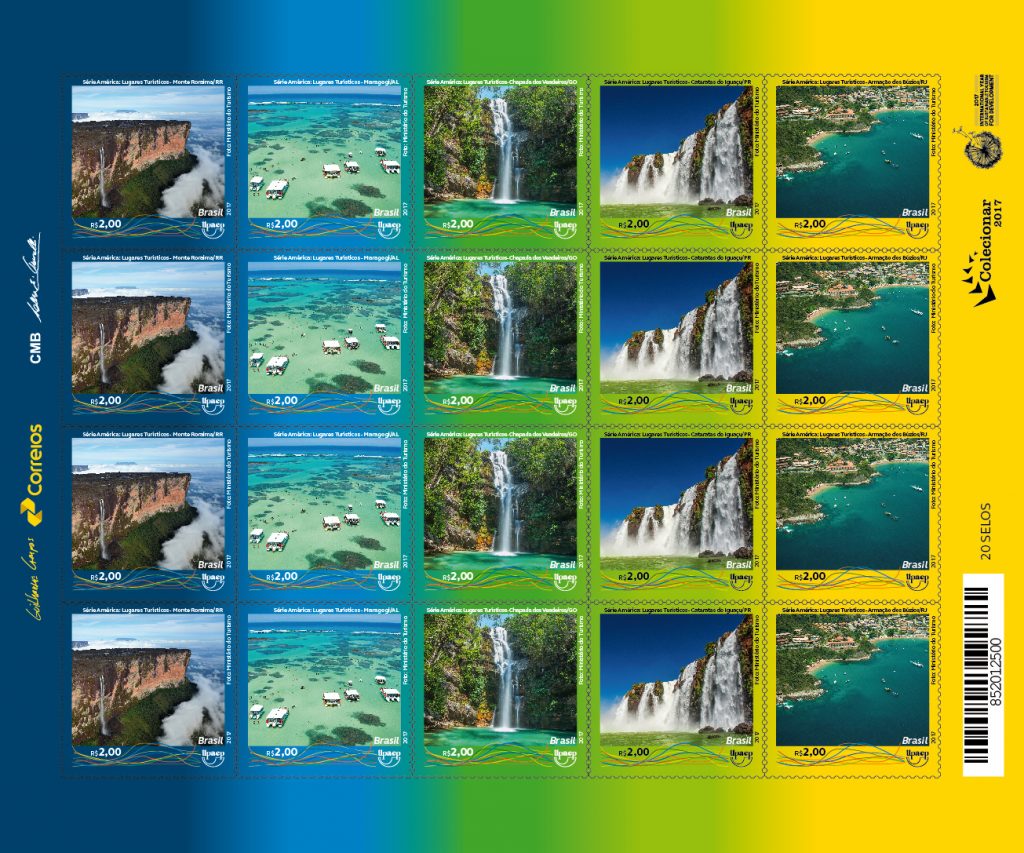
Task: Select the third-row Maragogi reef stamp
Action: pos(323,511)
